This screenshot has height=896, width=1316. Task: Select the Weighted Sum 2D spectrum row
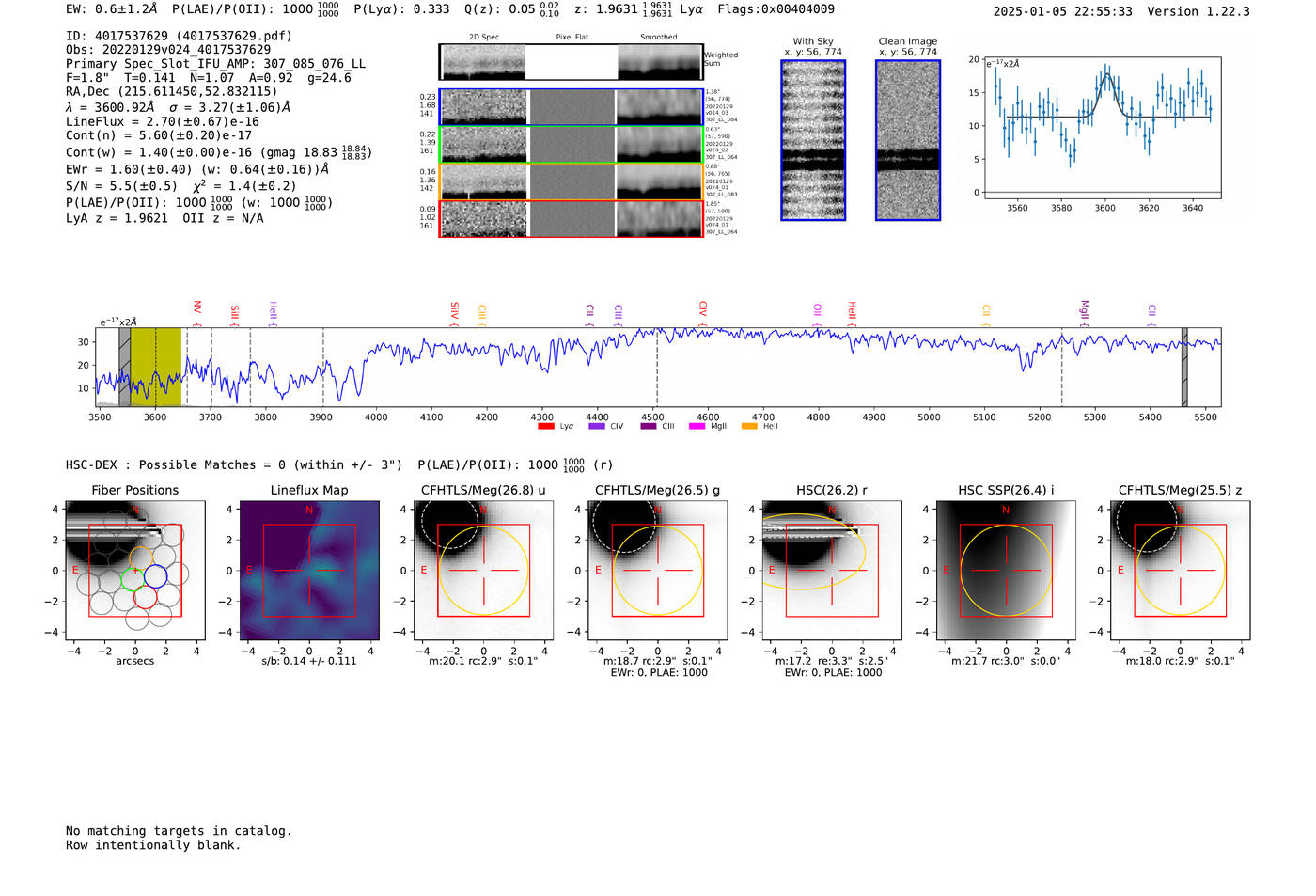pos(571,62)
